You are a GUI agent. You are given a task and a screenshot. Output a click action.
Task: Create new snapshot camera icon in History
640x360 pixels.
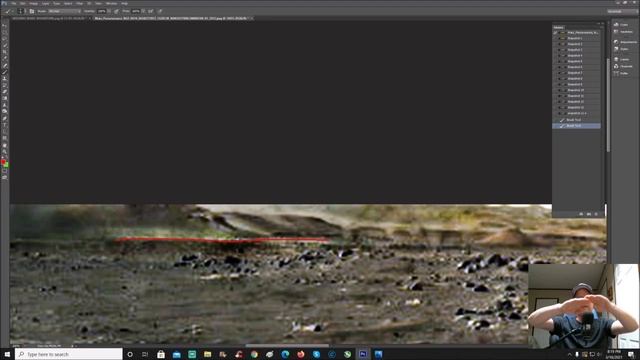pos(589,214)
